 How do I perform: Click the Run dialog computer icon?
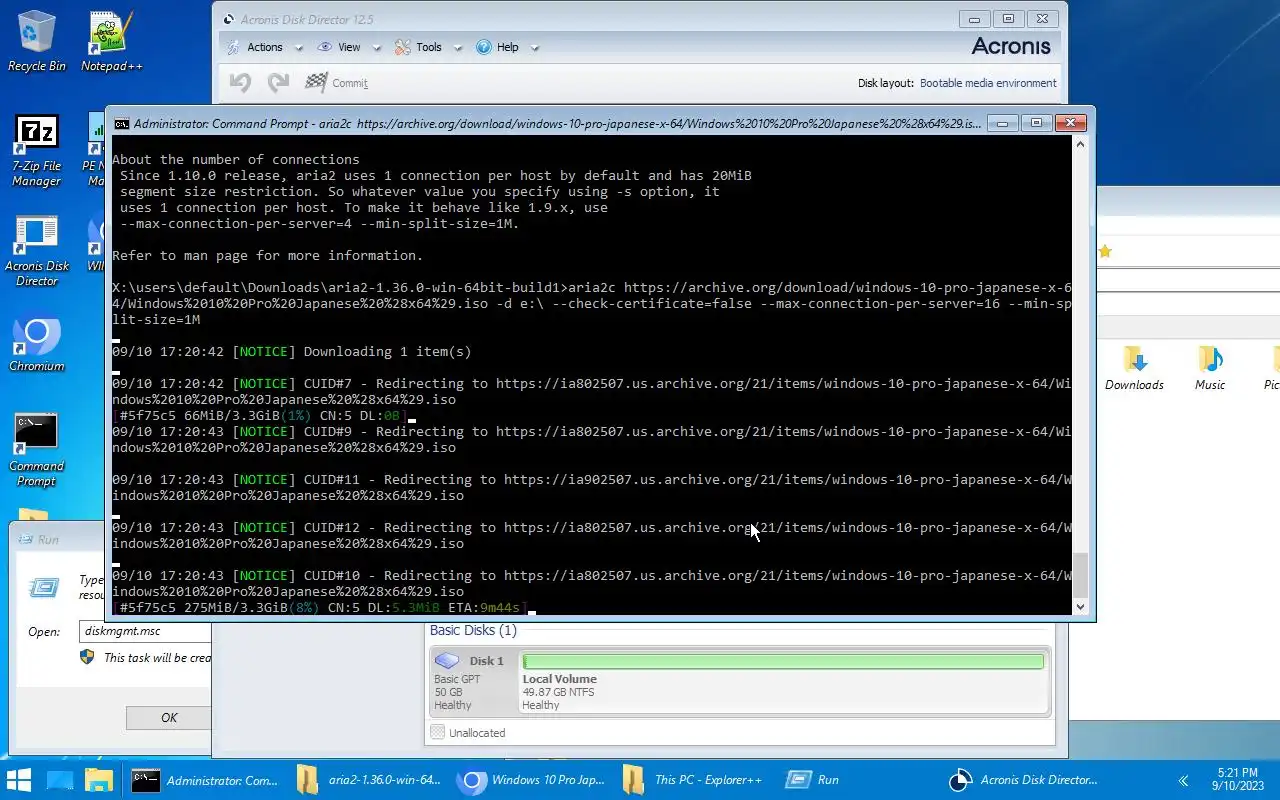(x=44, y=588)
